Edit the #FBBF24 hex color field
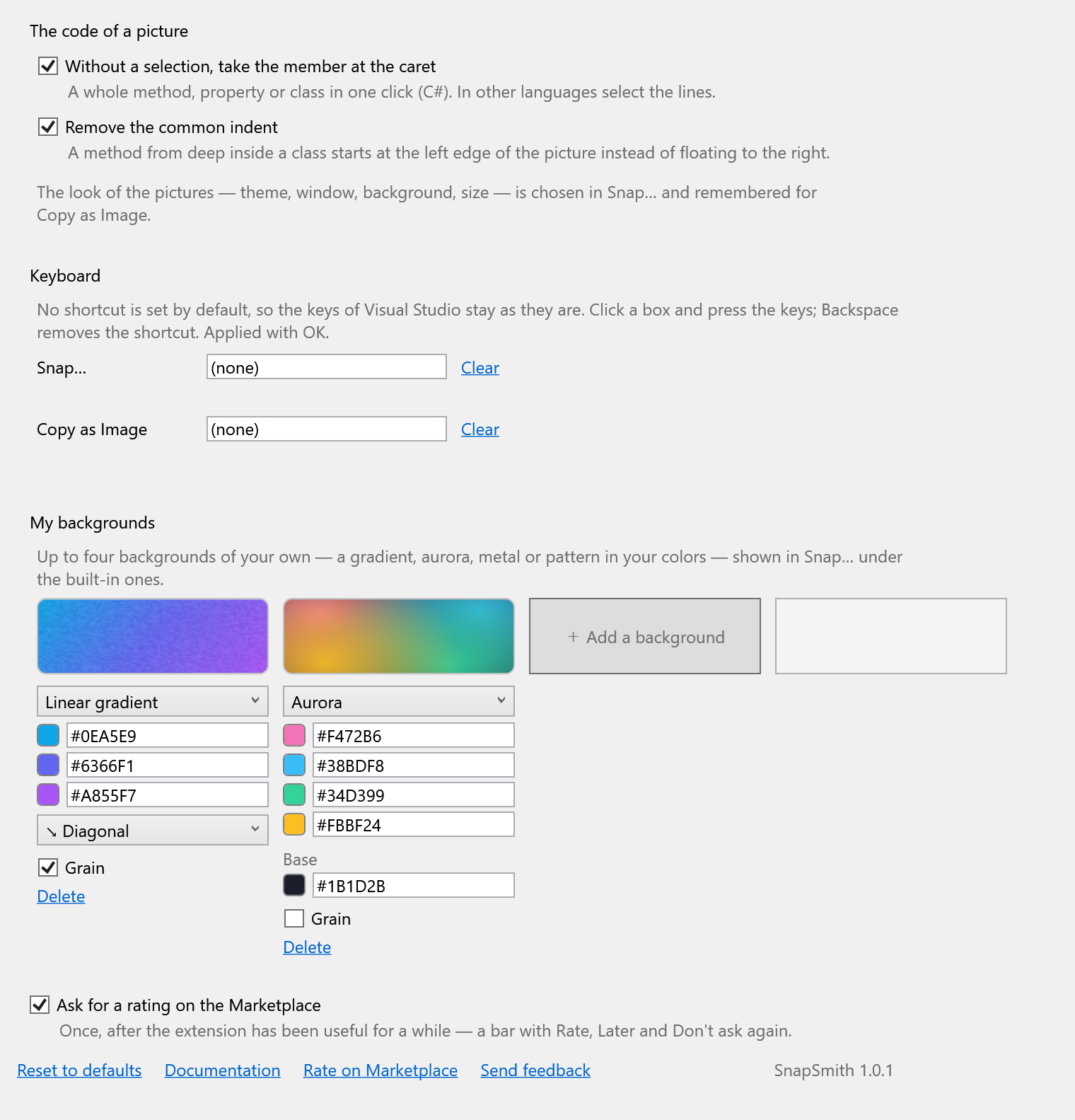The height and width of the screenshot is (1120, 1075). click(x=414, y=824)
